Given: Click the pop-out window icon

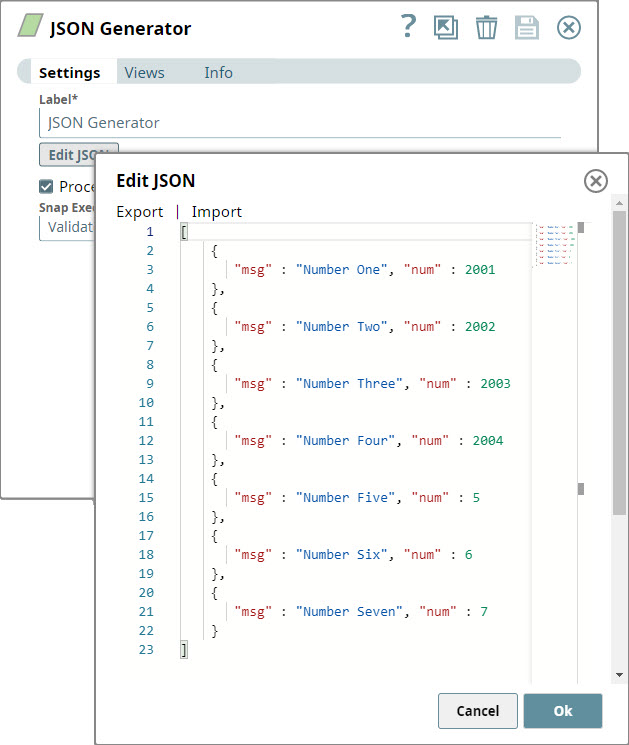Looking at the screenshot, I should coord(446,27).
